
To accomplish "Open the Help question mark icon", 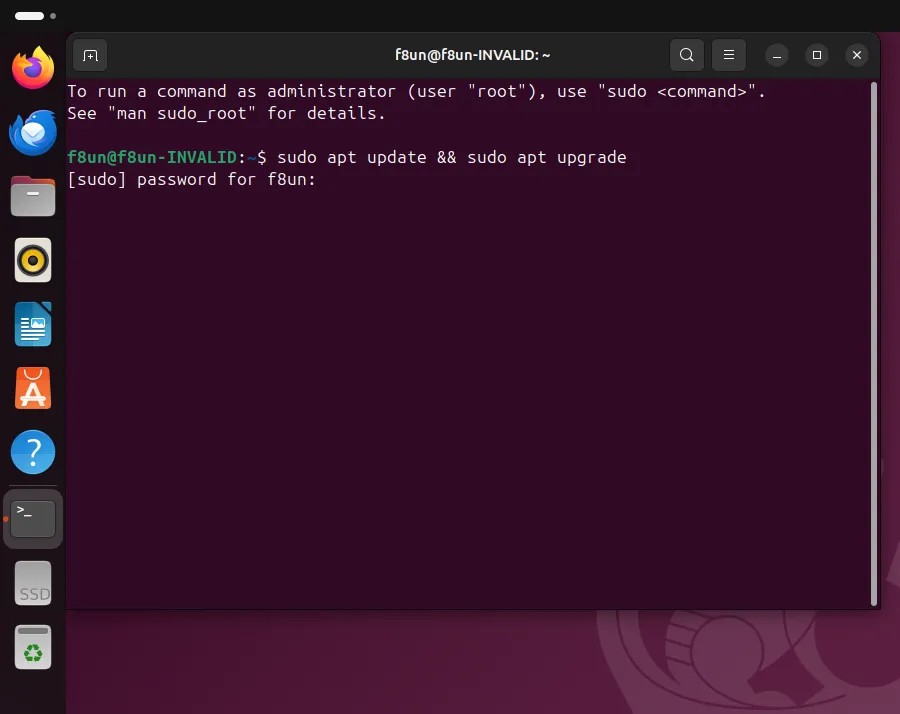I will (x=33, y=453).
